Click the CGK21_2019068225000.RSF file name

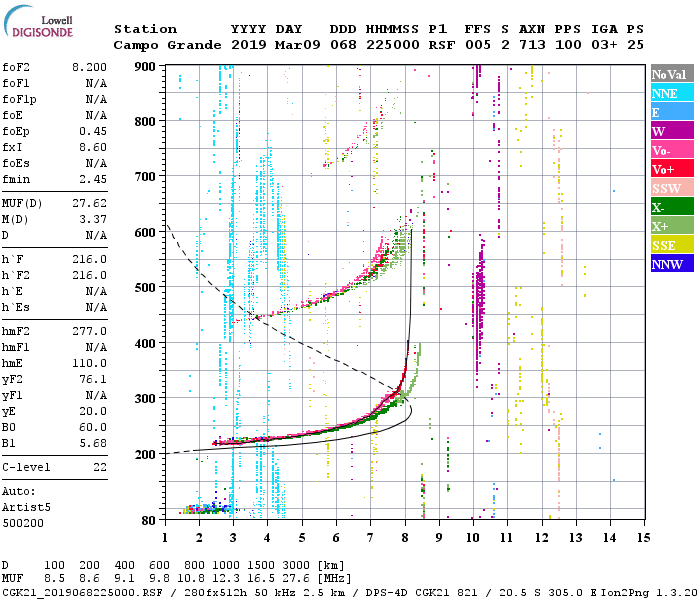click(x=83, y=593)
